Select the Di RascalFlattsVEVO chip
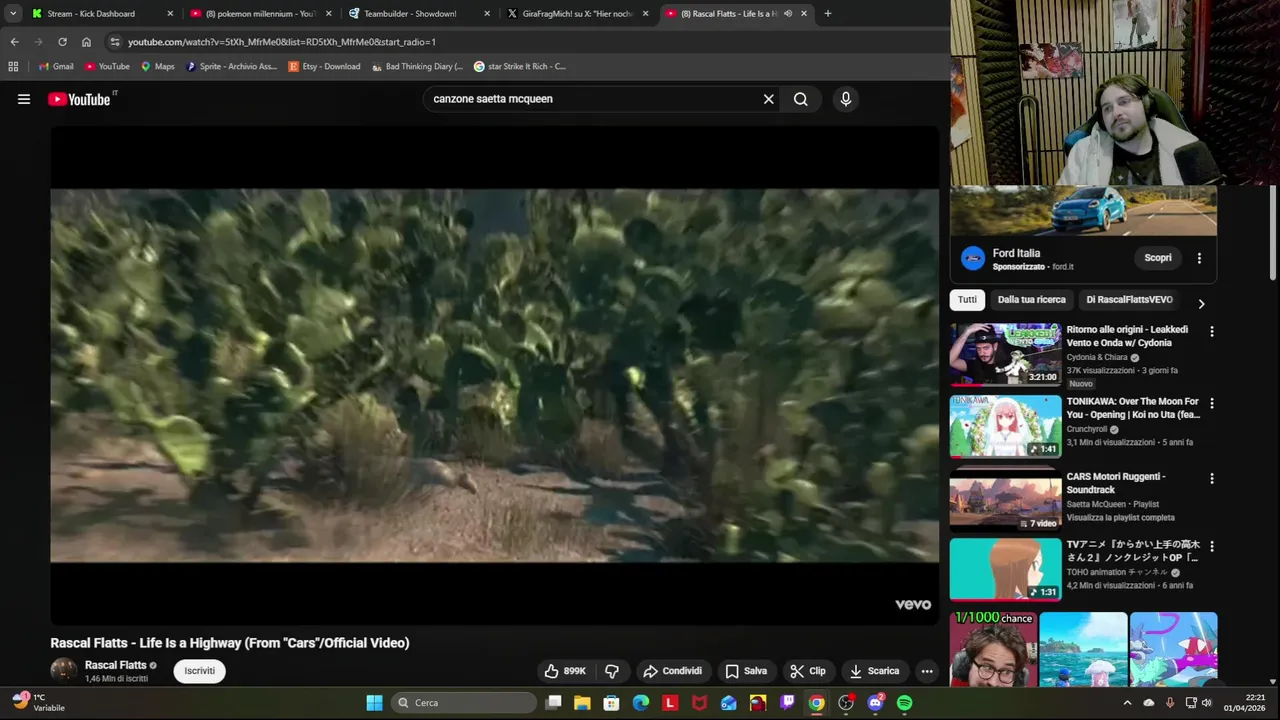1280x720 pixels. click(1129, 300)
